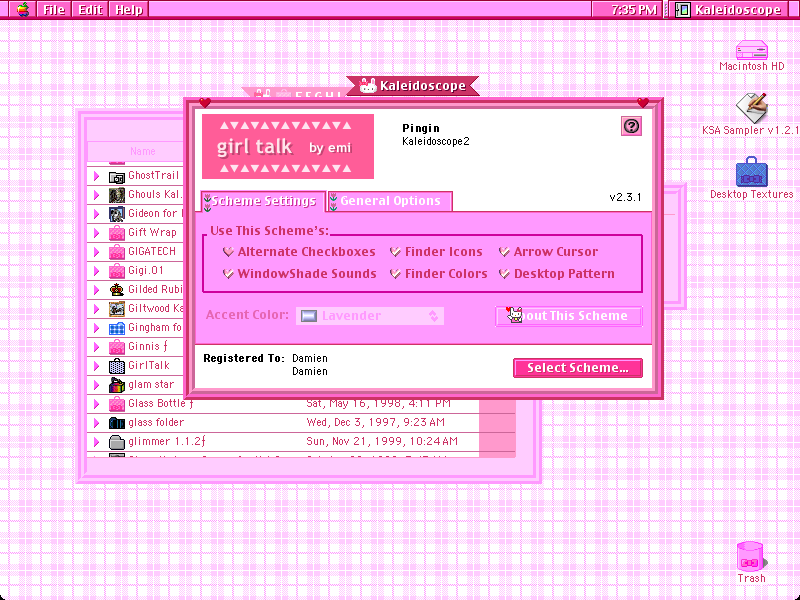Viewport: 800px width, 600px height.
Task: Open the Kaleidoscope application switcher menu
Action: coord(731,10)
